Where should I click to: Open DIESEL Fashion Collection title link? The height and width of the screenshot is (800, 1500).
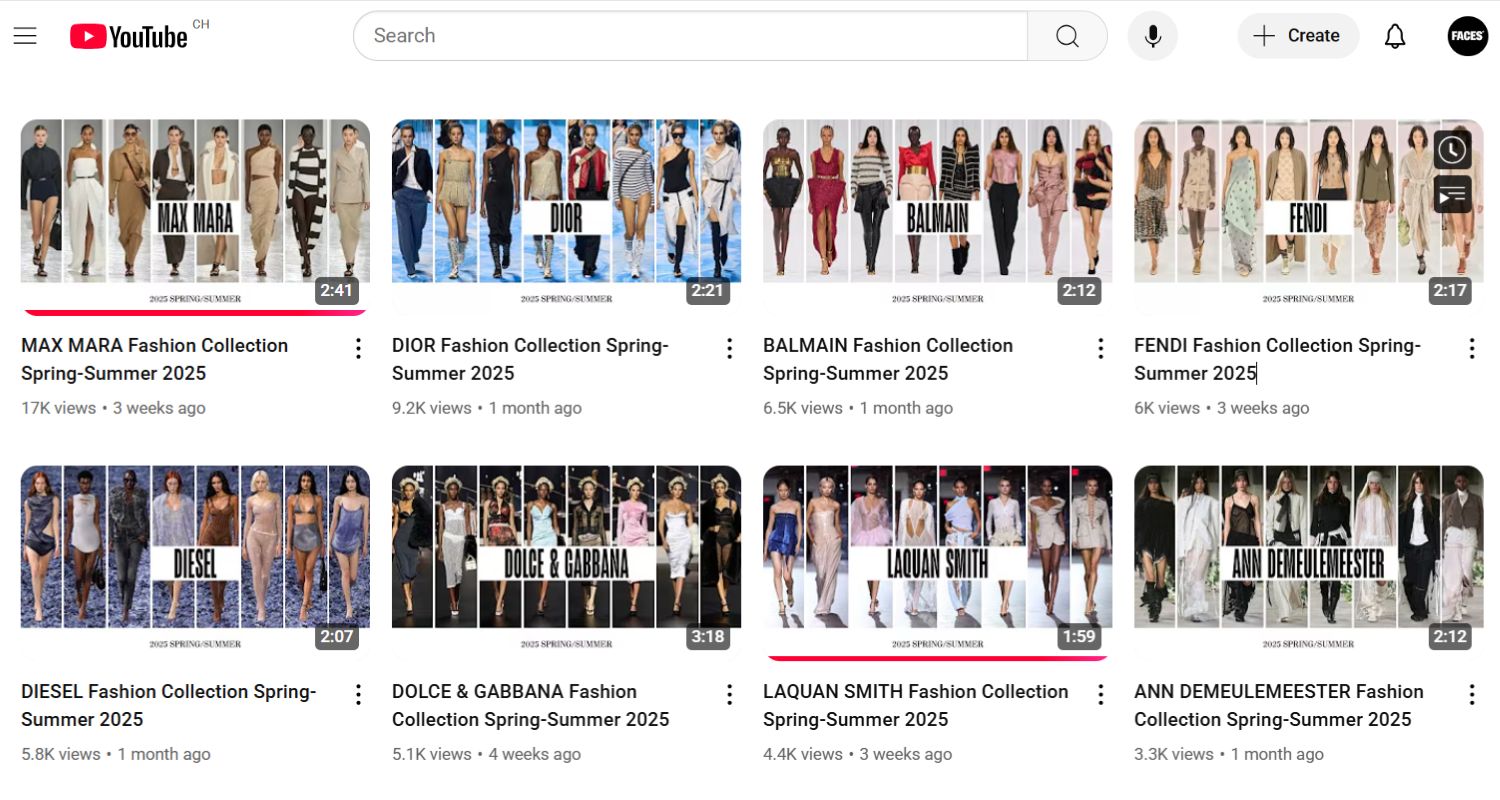tap(168, 705)
